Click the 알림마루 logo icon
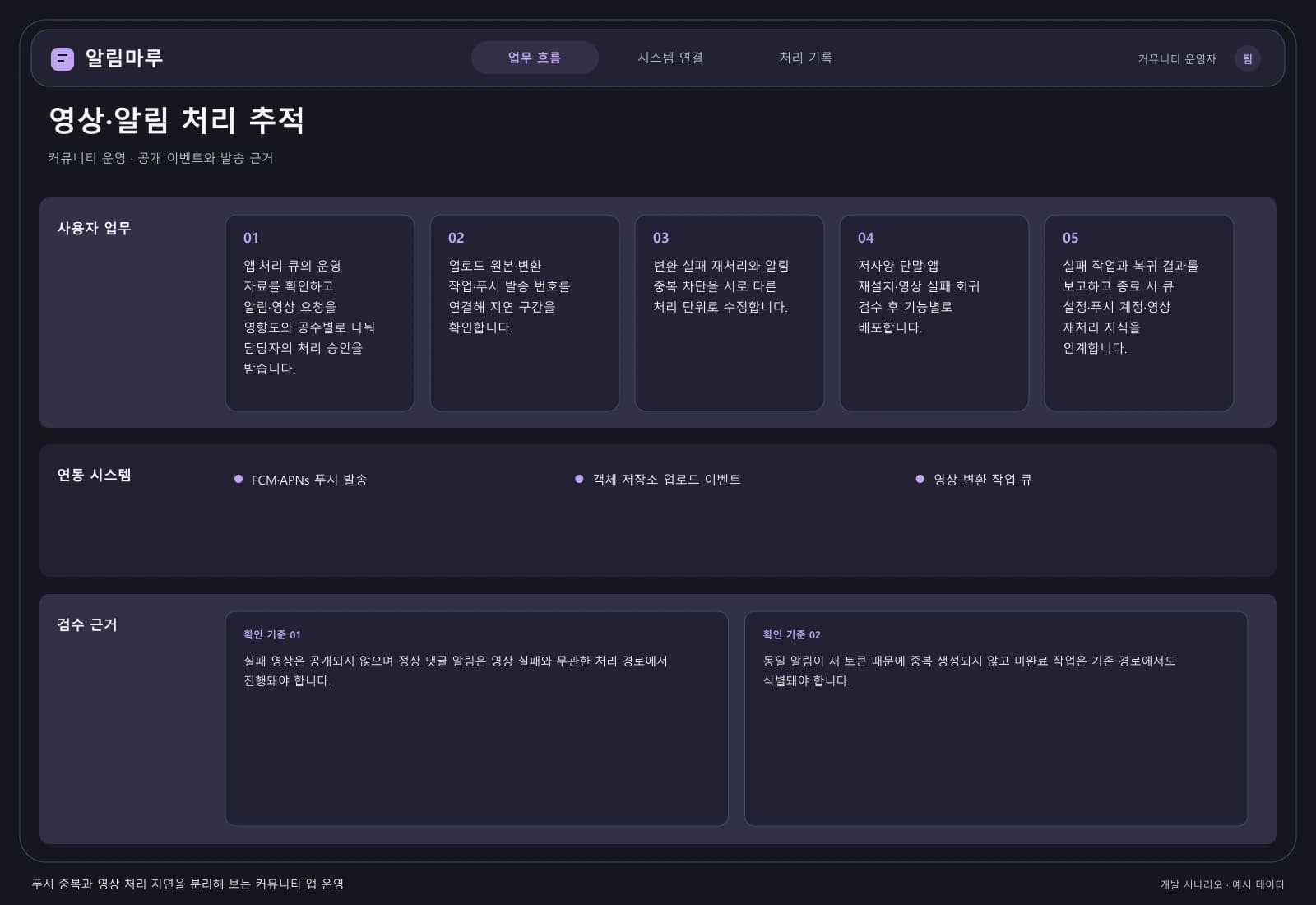This screenshot has width=1316, height=905. (x=63, y=58)
